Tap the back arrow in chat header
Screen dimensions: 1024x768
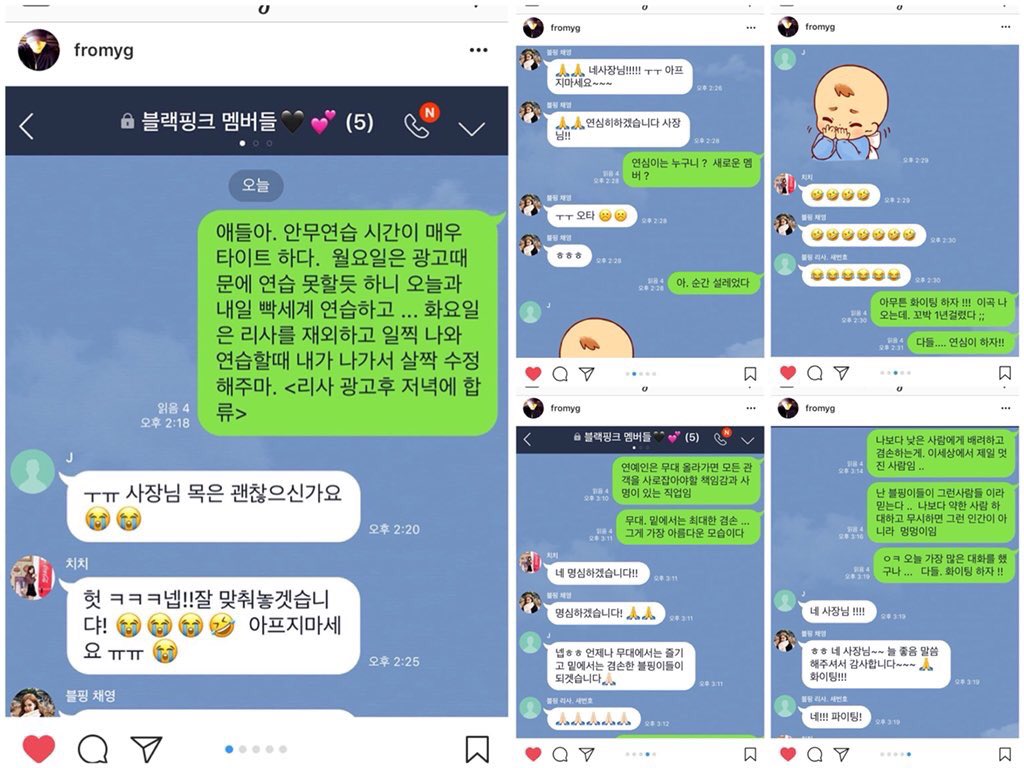[x=26, y=126]
